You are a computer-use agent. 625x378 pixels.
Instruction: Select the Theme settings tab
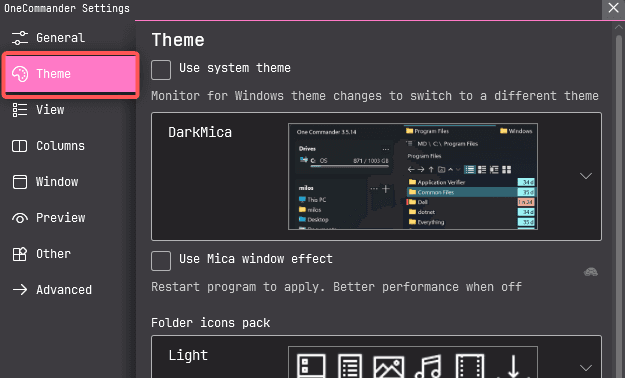(70, 74)
